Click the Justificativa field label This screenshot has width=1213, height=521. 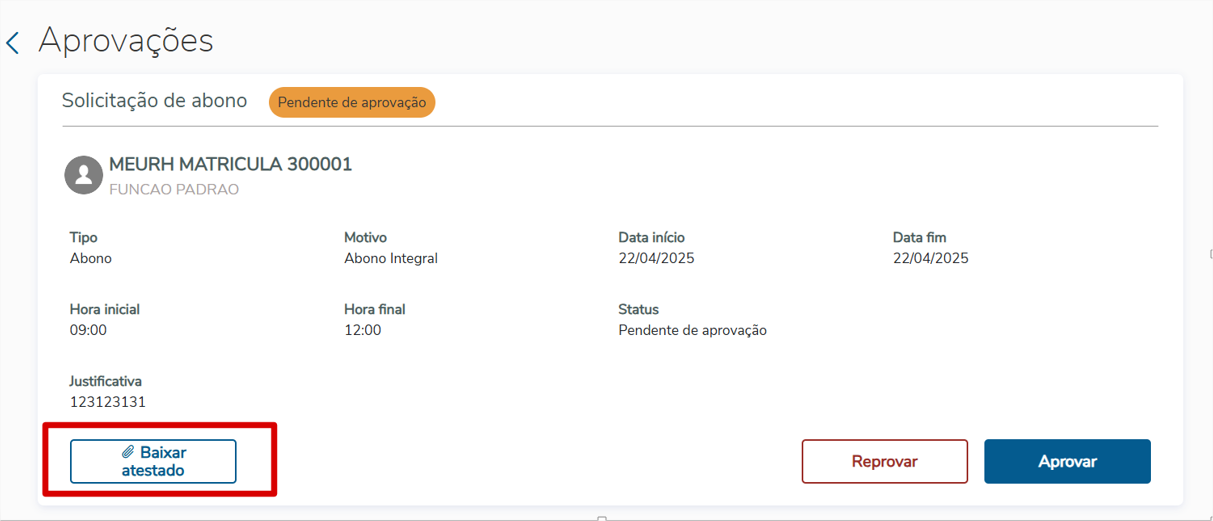106,381
